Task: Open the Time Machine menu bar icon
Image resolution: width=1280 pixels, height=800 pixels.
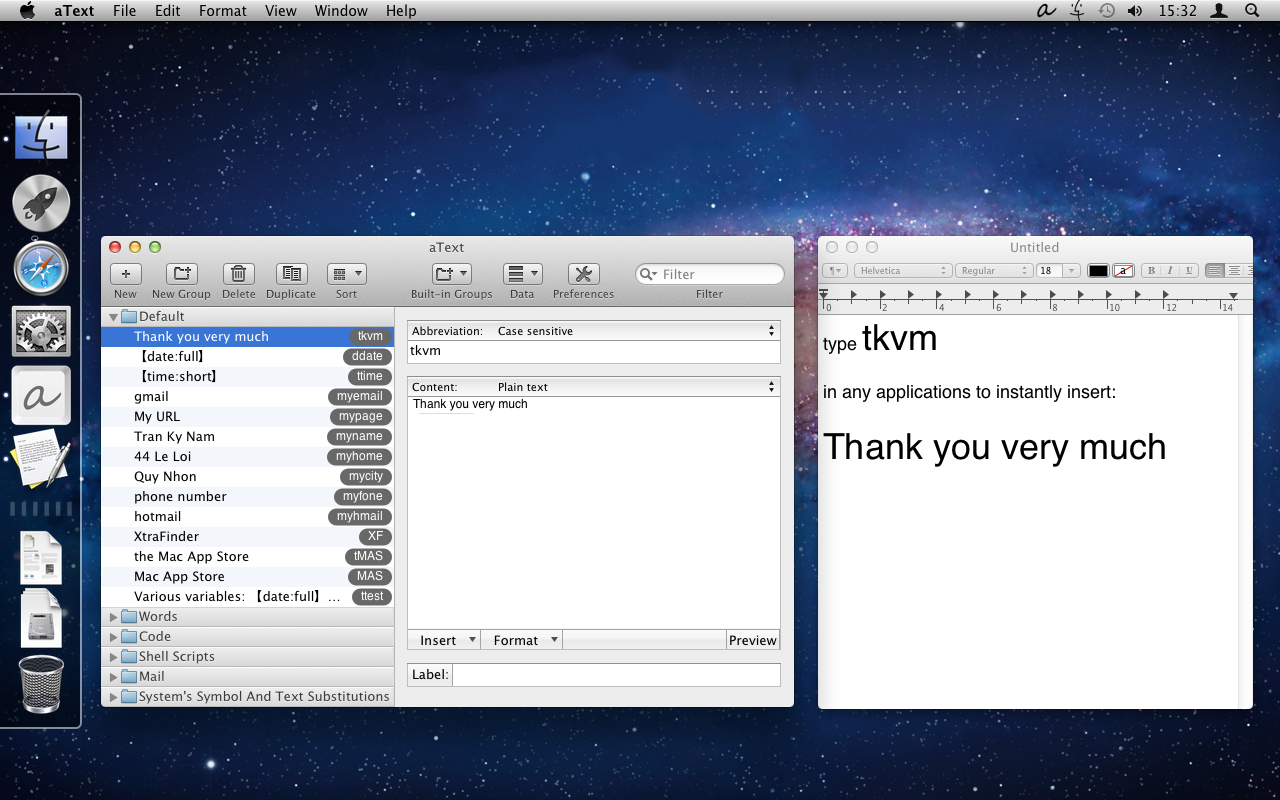Action: click(x=1106, y=11)
